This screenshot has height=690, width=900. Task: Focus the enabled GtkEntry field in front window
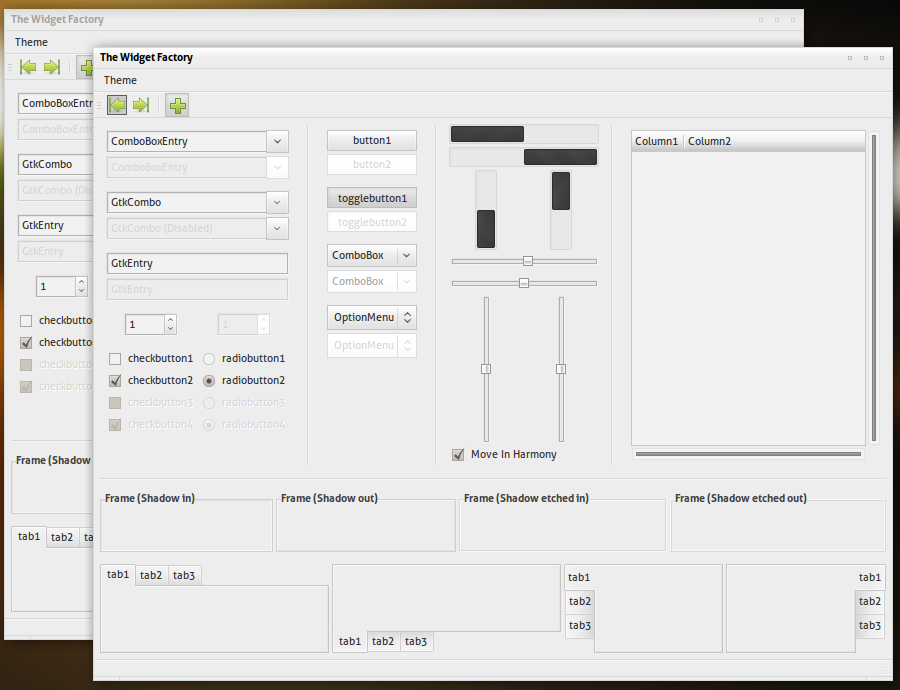coord(197,263)
